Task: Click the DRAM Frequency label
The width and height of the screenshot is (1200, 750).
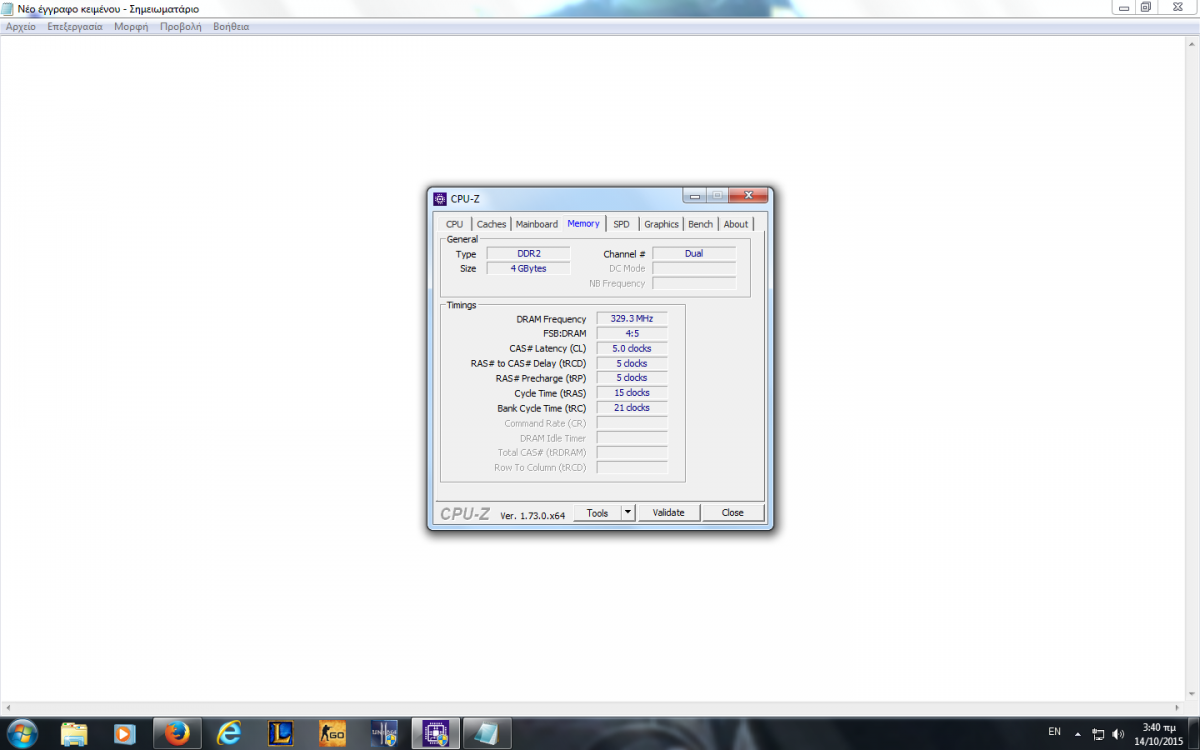Action: [551, 319]
